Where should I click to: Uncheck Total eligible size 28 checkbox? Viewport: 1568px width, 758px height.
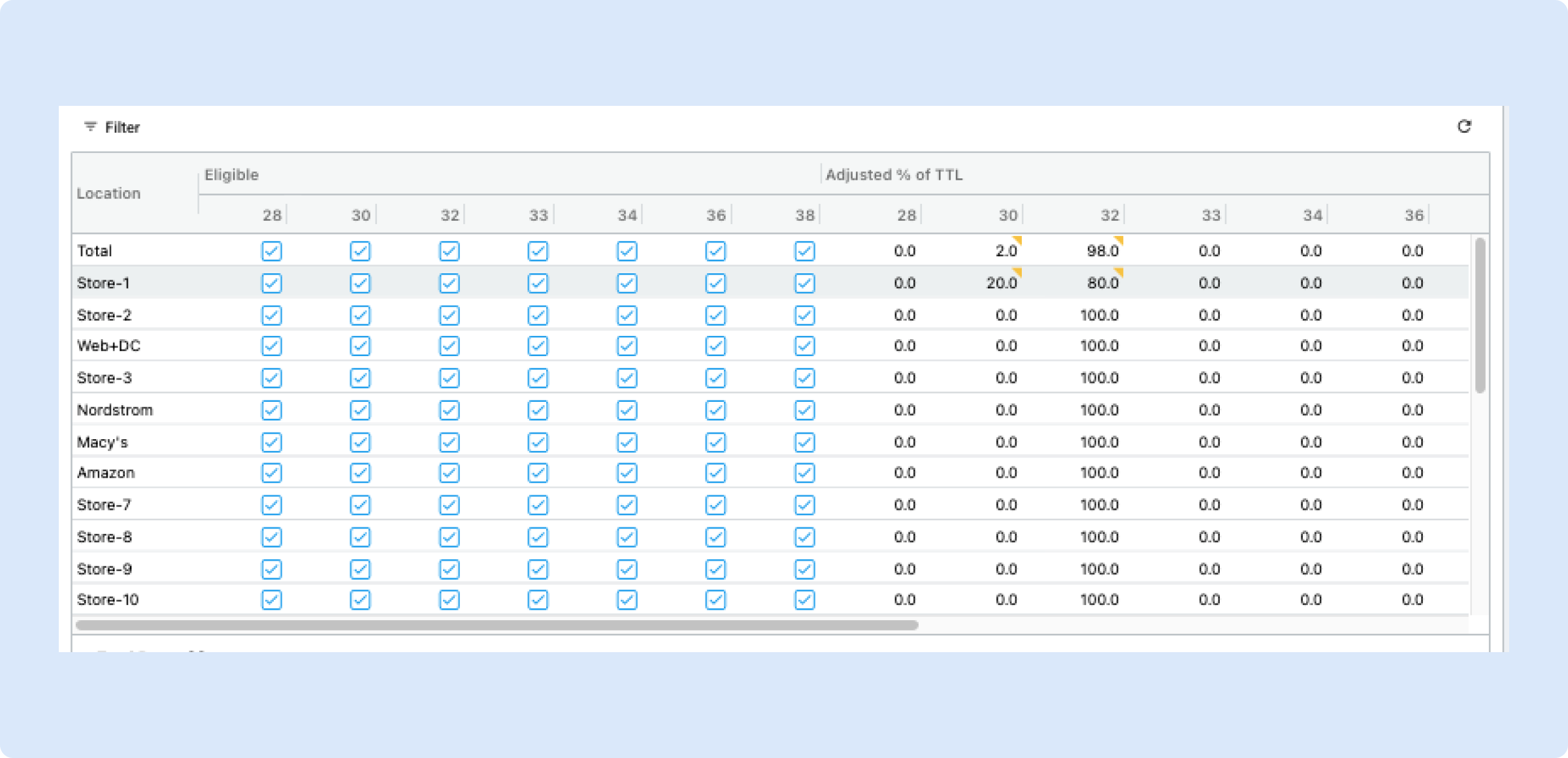click(x=271, y=251)
